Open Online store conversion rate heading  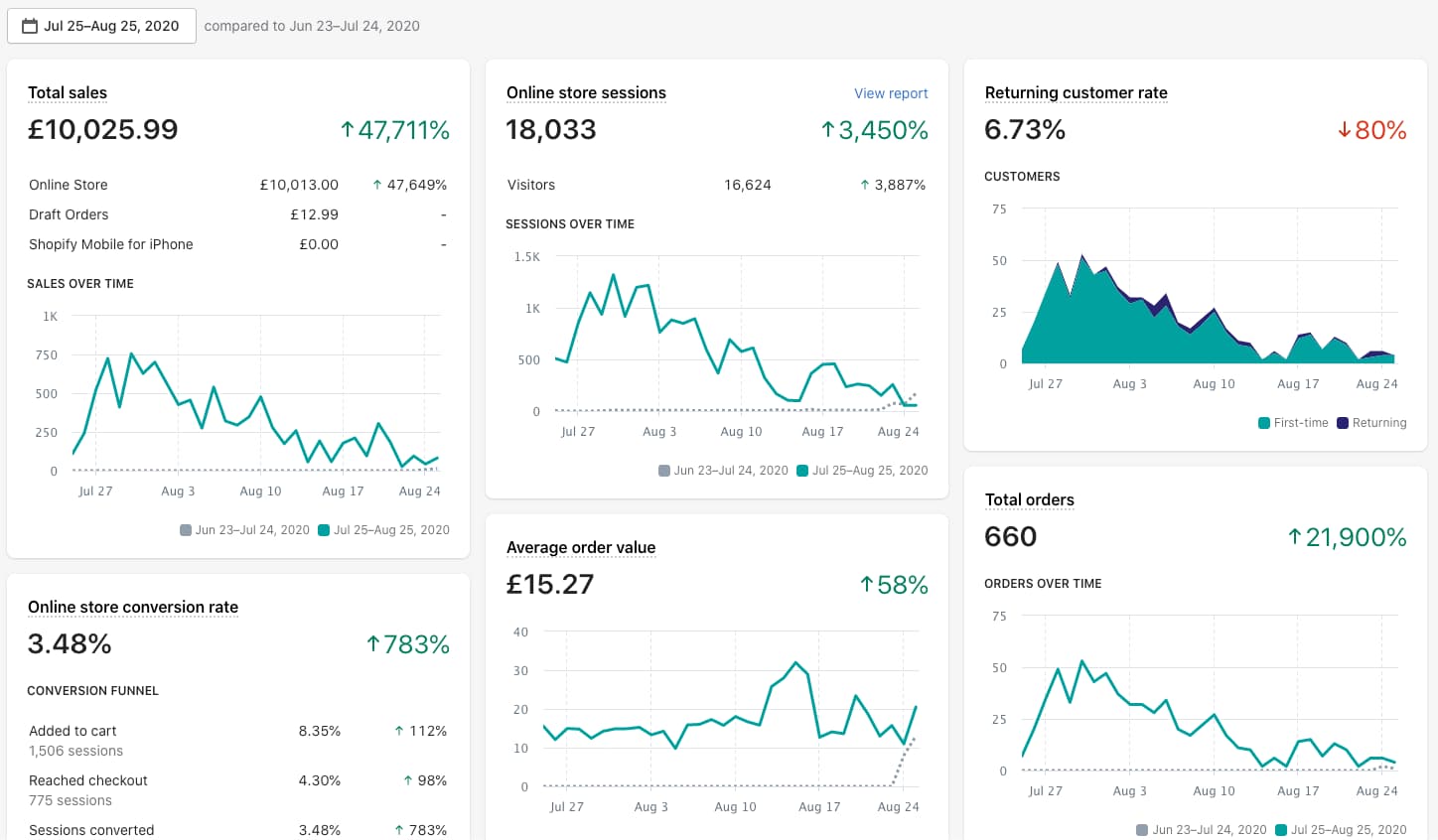tap(133, 607)
